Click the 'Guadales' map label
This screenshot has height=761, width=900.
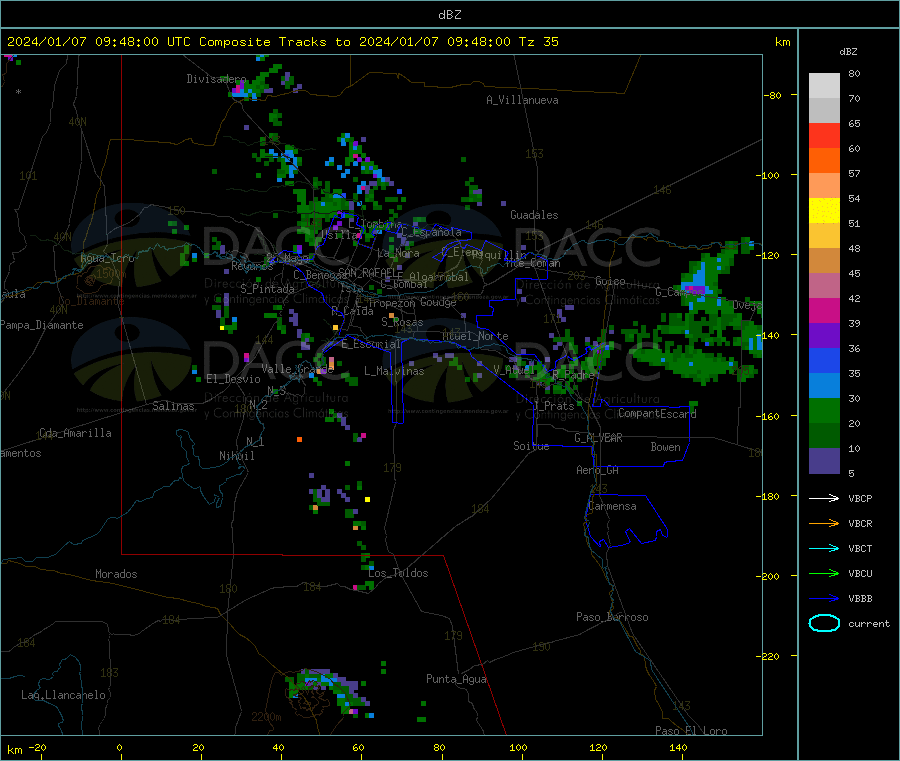tap(534, 215)
